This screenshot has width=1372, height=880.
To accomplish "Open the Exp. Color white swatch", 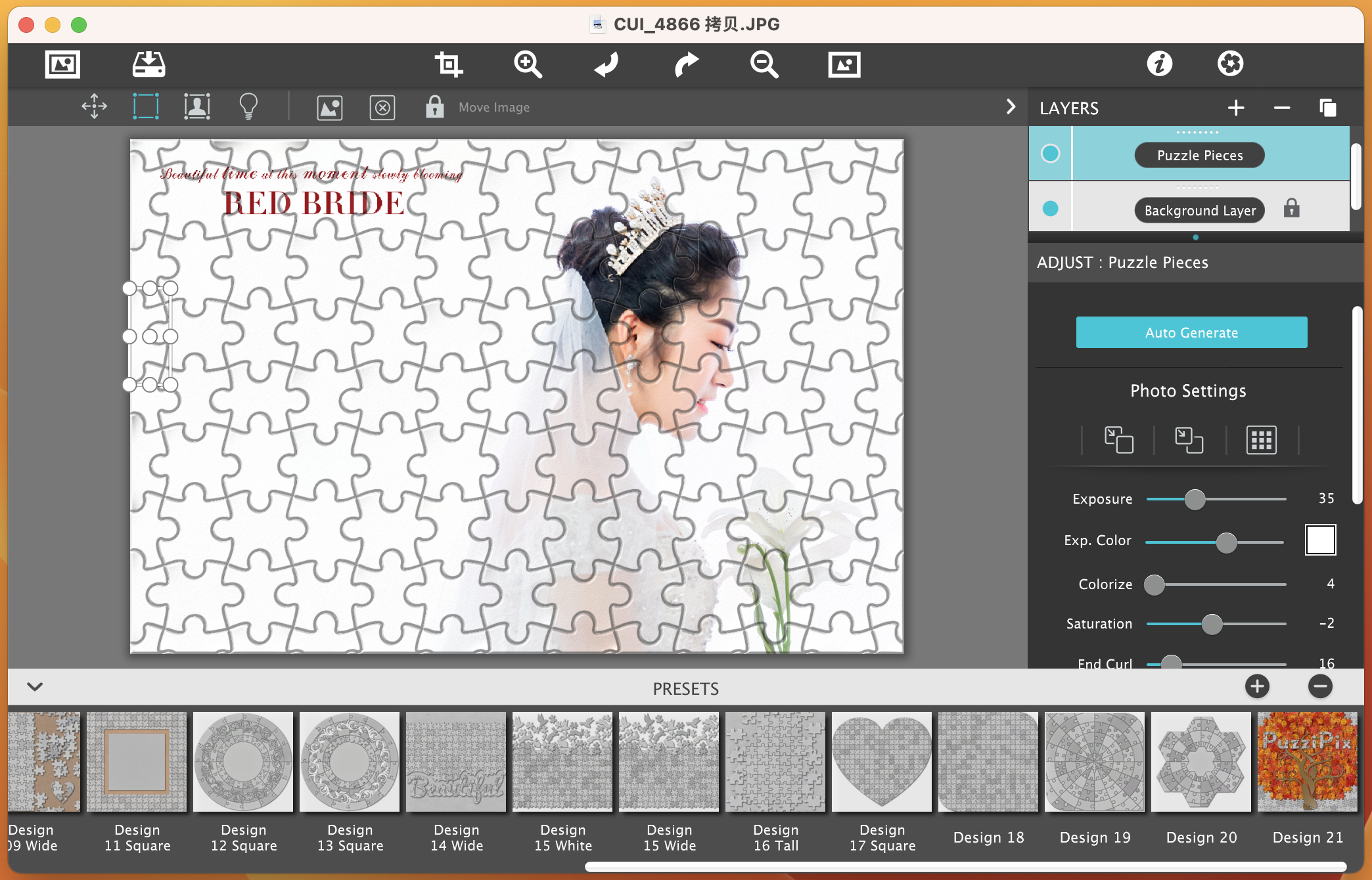I will pyautogui.click(x=1320, y=540).
